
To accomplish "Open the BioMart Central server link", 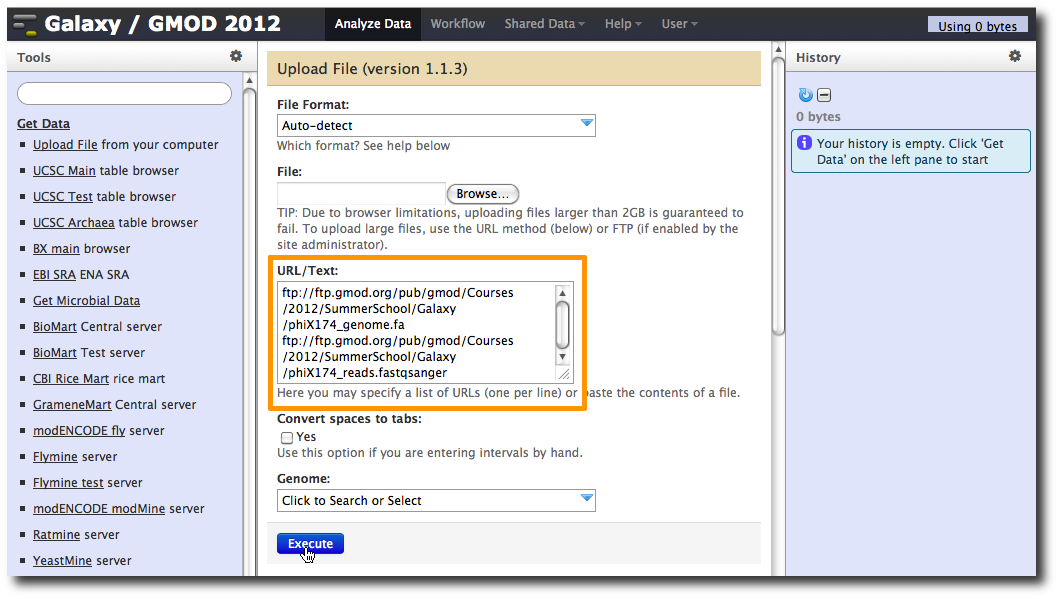I will [55, 327].
